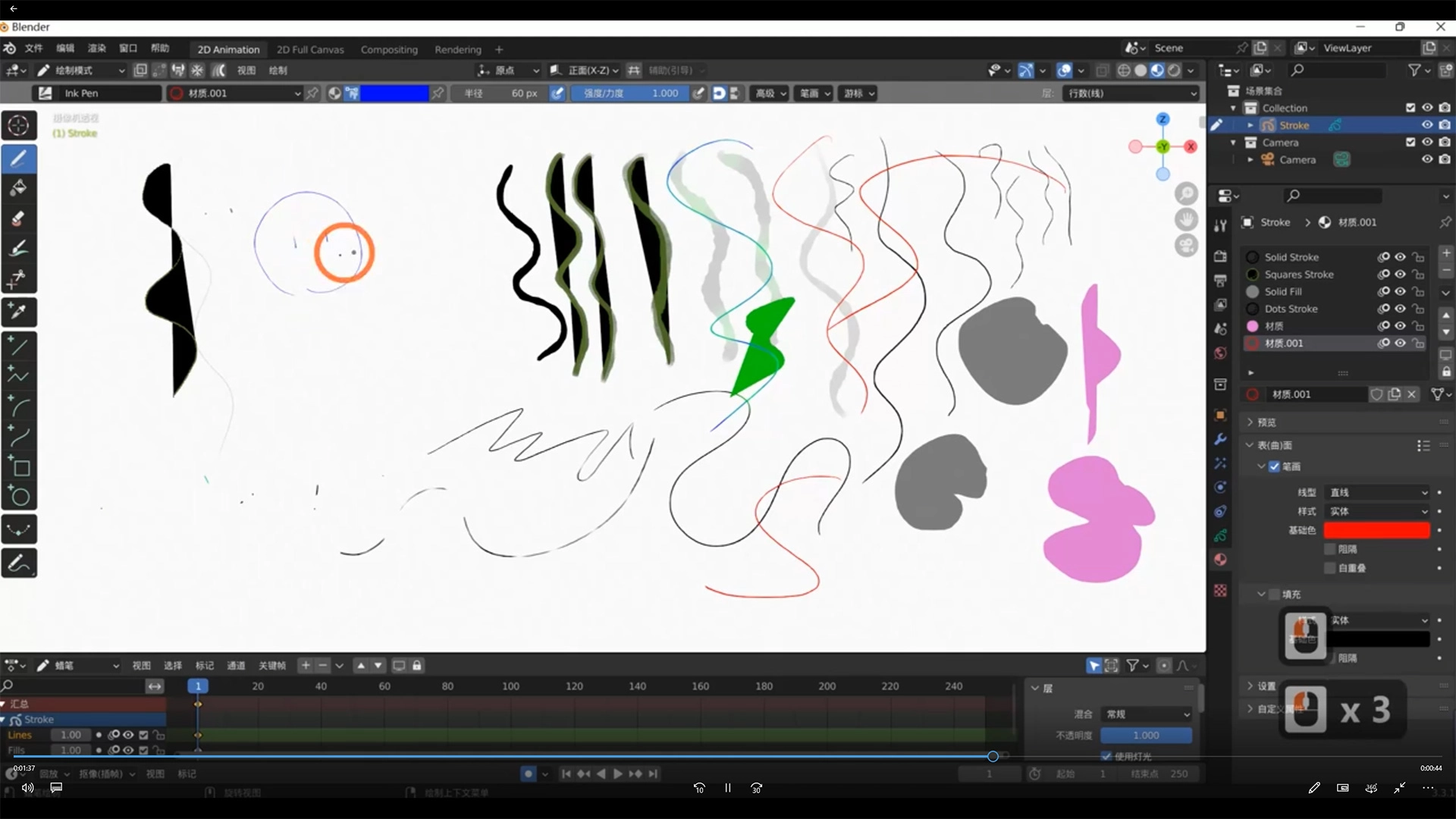Toggle the 笔画 stroke checkbox
Image resolution: width=1456 pixels, height=819 pixels.
[x=1274, y=466]
